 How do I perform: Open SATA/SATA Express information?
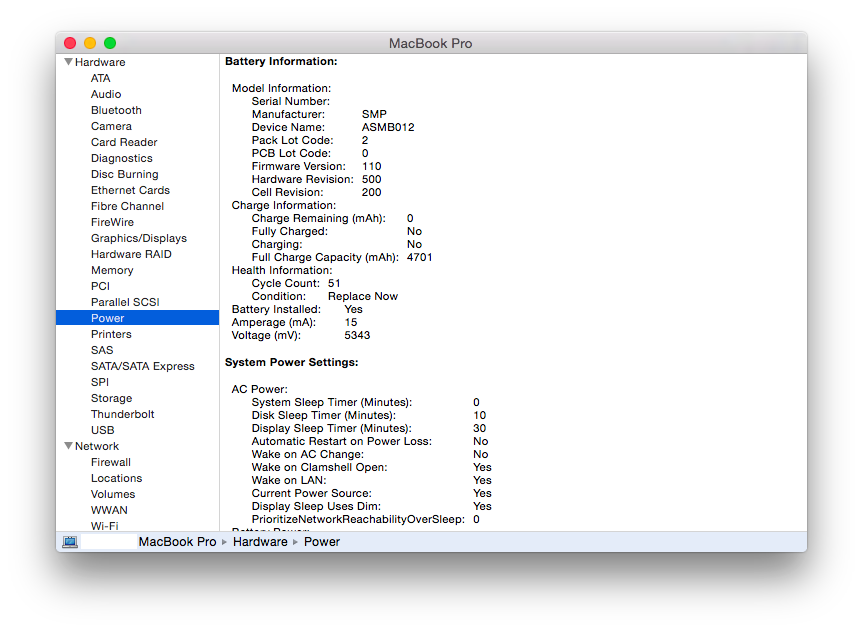143,366
